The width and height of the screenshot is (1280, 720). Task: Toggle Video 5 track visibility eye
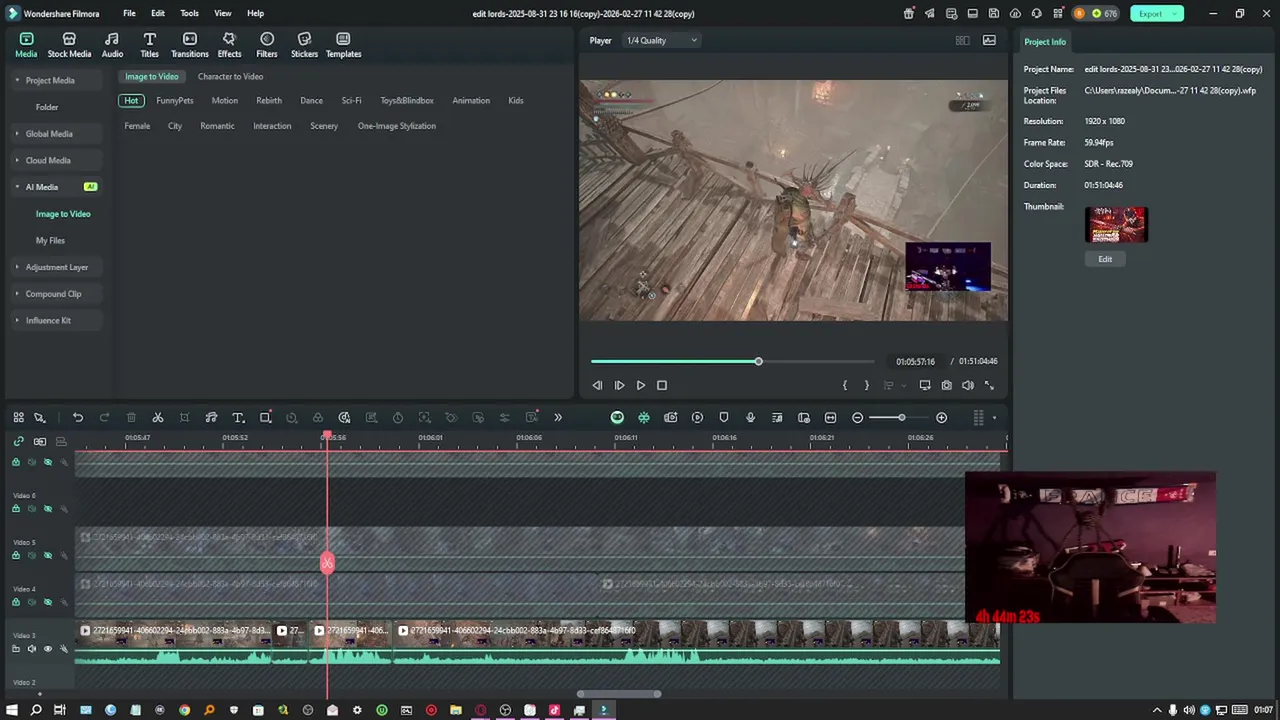point(47,556)
